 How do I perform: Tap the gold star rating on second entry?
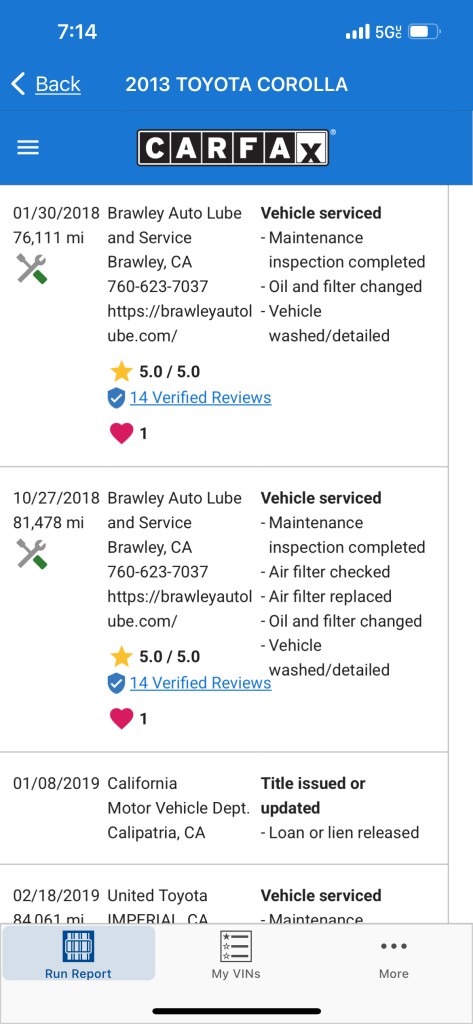(122, 656)
